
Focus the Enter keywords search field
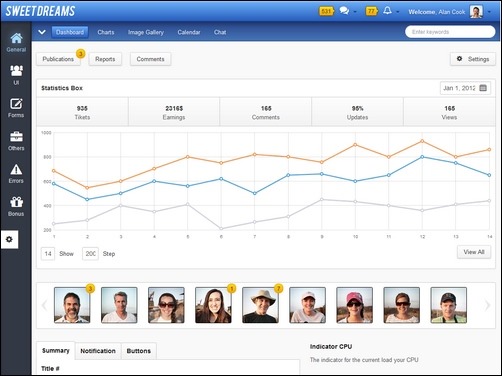click(450, 32)
